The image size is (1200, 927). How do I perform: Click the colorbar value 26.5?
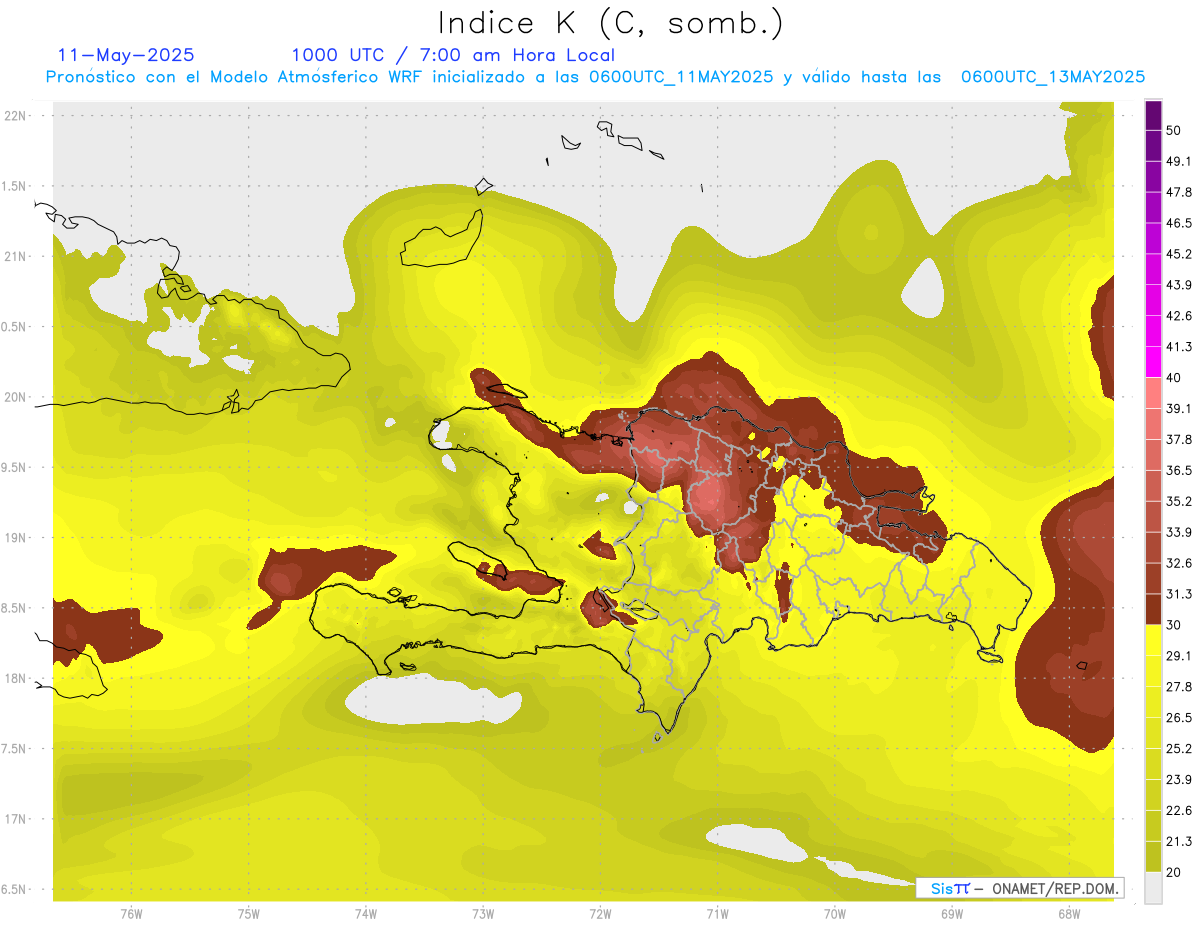(x=1179, y=718)
